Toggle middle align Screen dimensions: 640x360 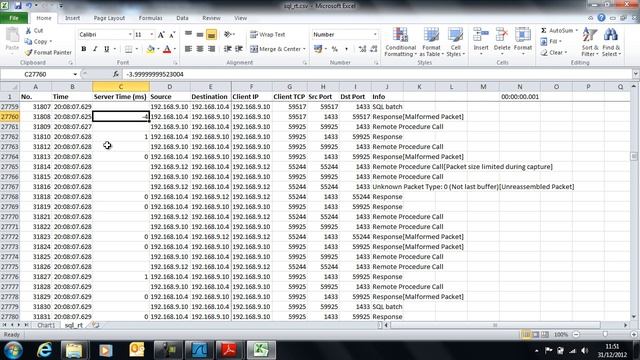click(200, 35)
